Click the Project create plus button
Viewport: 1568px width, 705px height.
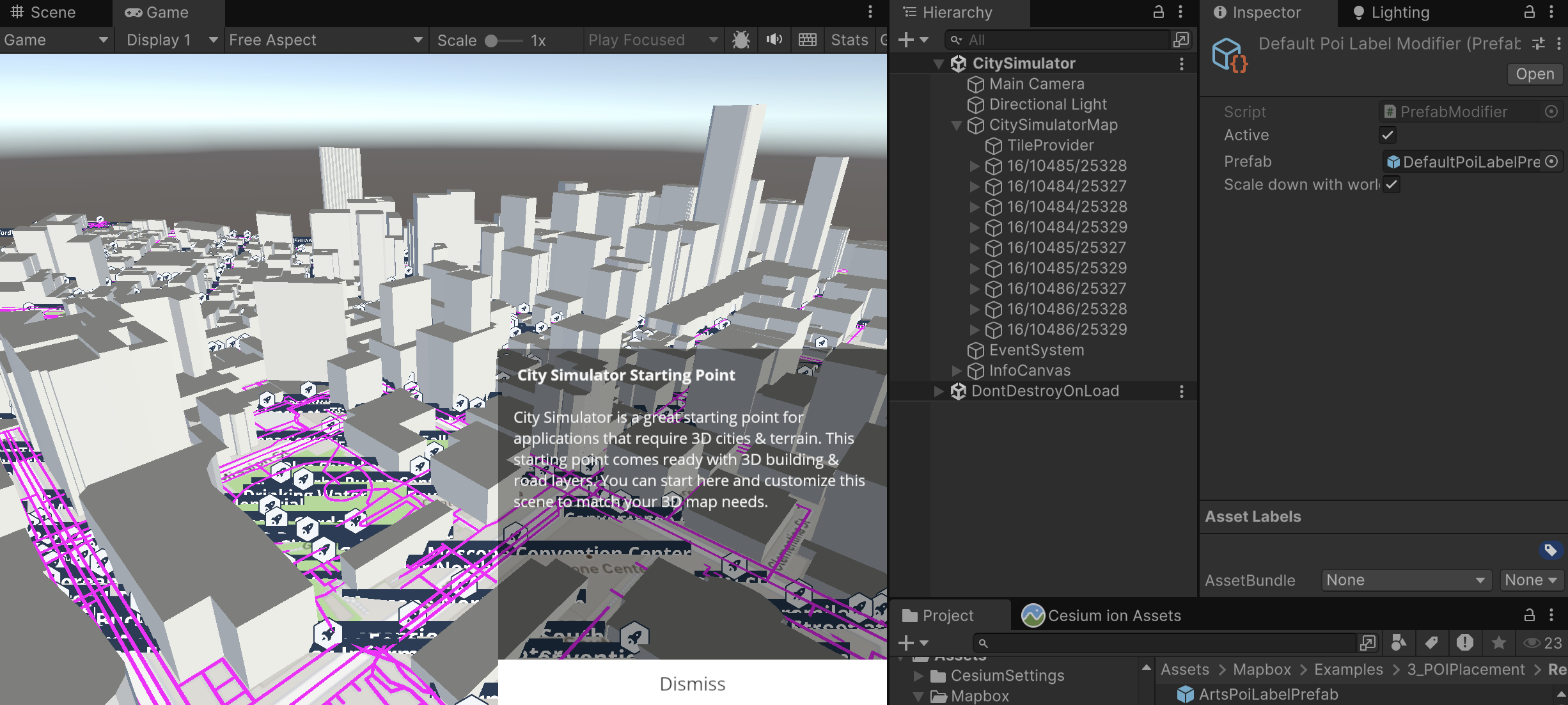tap(906, 643)
